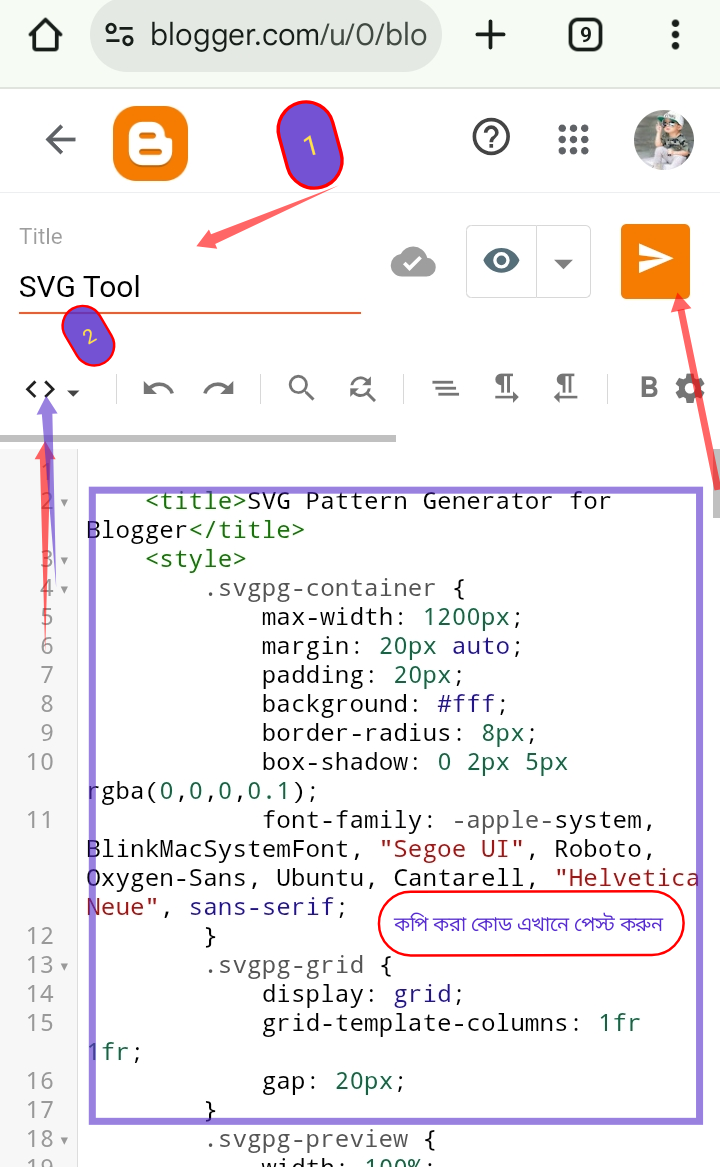Publish post with orange send button
The image size is (720, 1167).
click(655, 261)
